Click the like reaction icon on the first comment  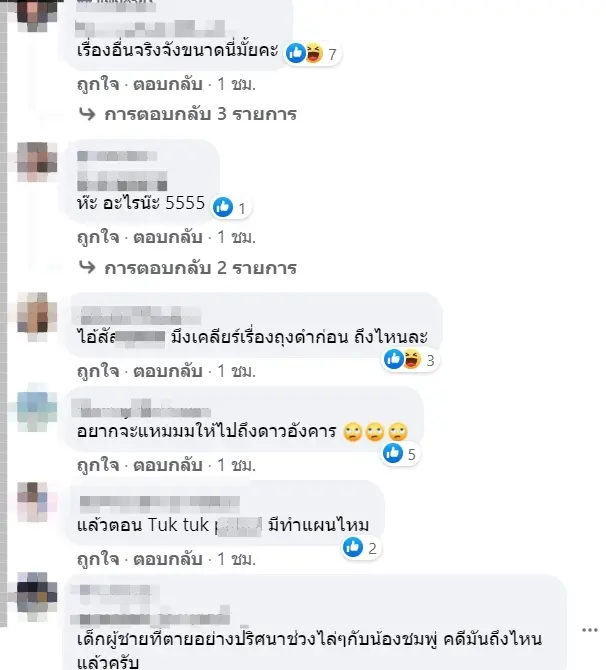click(x=295, y=53)
